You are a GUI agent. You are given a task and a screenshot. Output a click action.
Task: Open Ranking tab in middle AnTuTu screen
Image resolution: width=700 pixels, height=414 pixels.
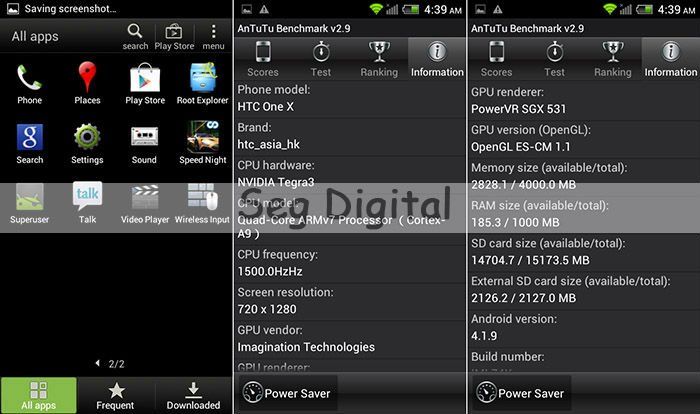pyautogui.click(x=379, y=59)
